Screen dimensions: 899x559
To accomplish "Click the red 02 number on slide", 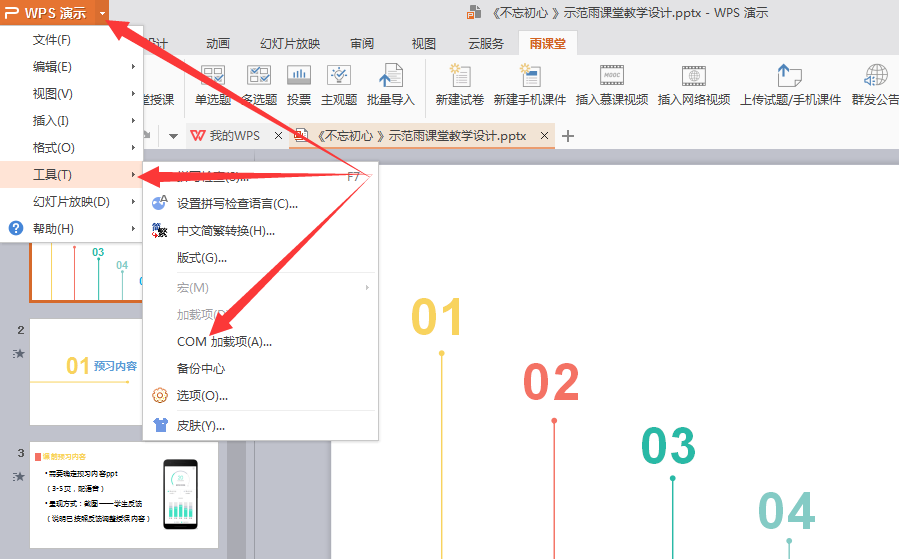I will (x=551, y=382).
